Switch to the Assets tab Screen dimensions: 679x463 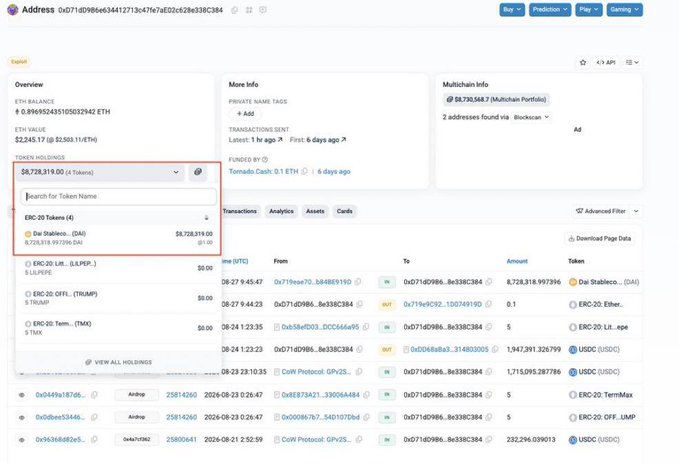pyautogui.click(x=315, y=211)
